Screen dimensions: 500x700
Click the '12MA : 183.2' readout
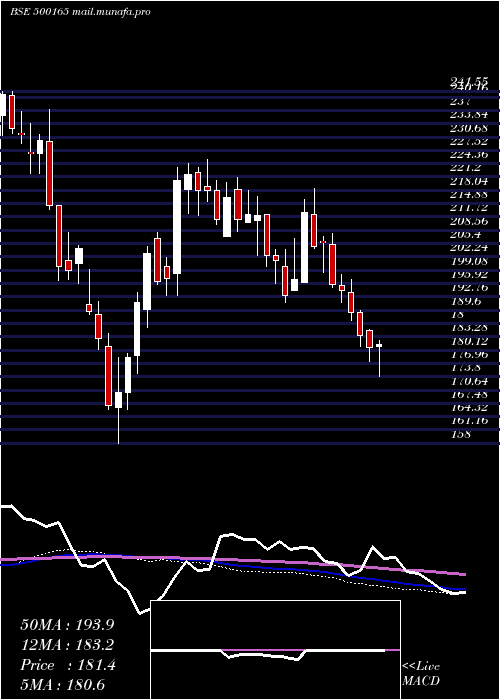click(67, 645)
